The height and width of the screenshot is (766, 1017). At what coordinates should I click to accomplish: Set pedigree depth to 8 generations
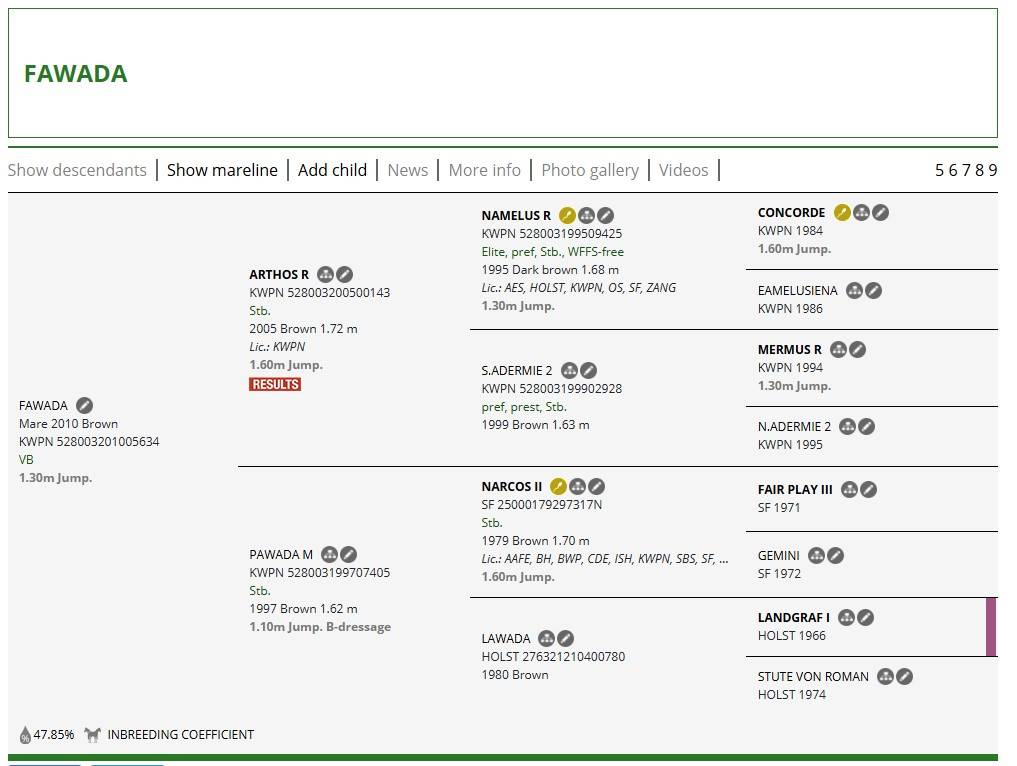point(979,170)
